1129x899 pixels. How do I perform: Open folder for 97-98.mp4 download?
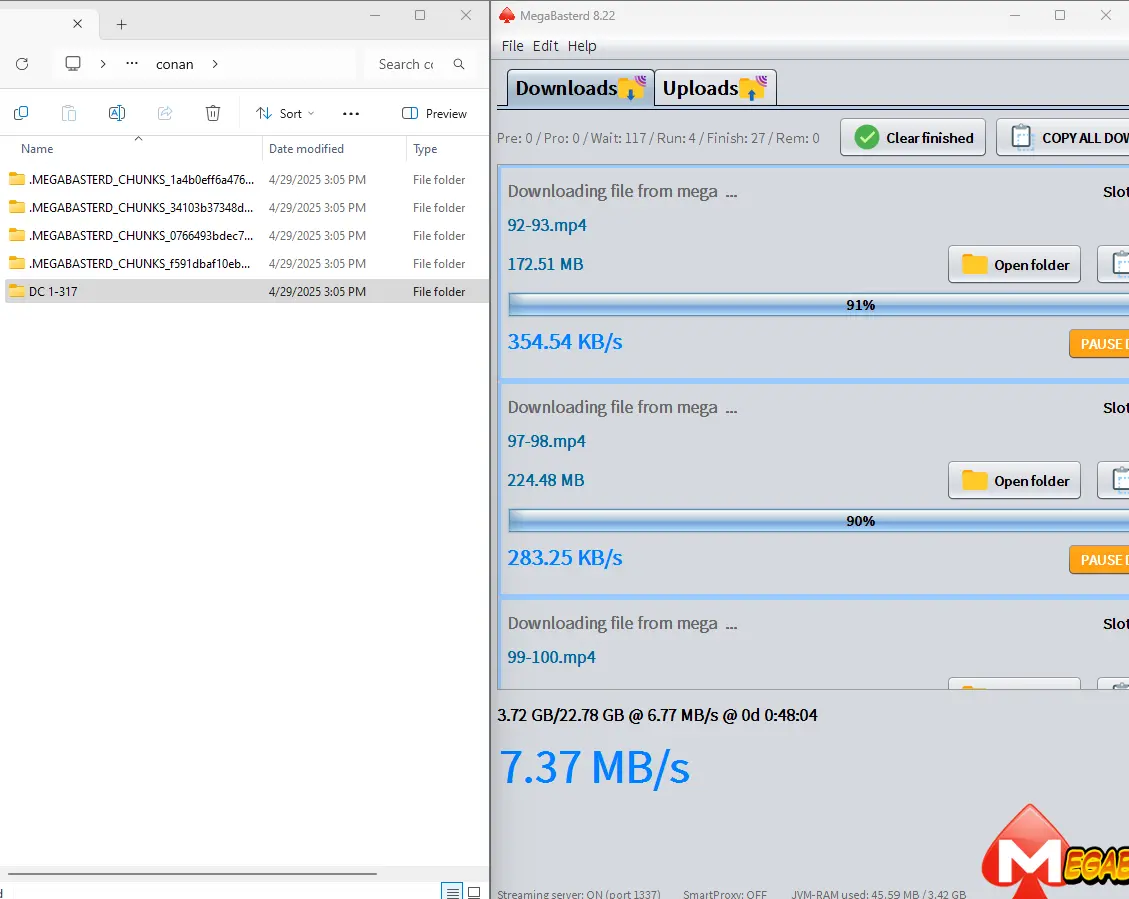coord(1014,480)
